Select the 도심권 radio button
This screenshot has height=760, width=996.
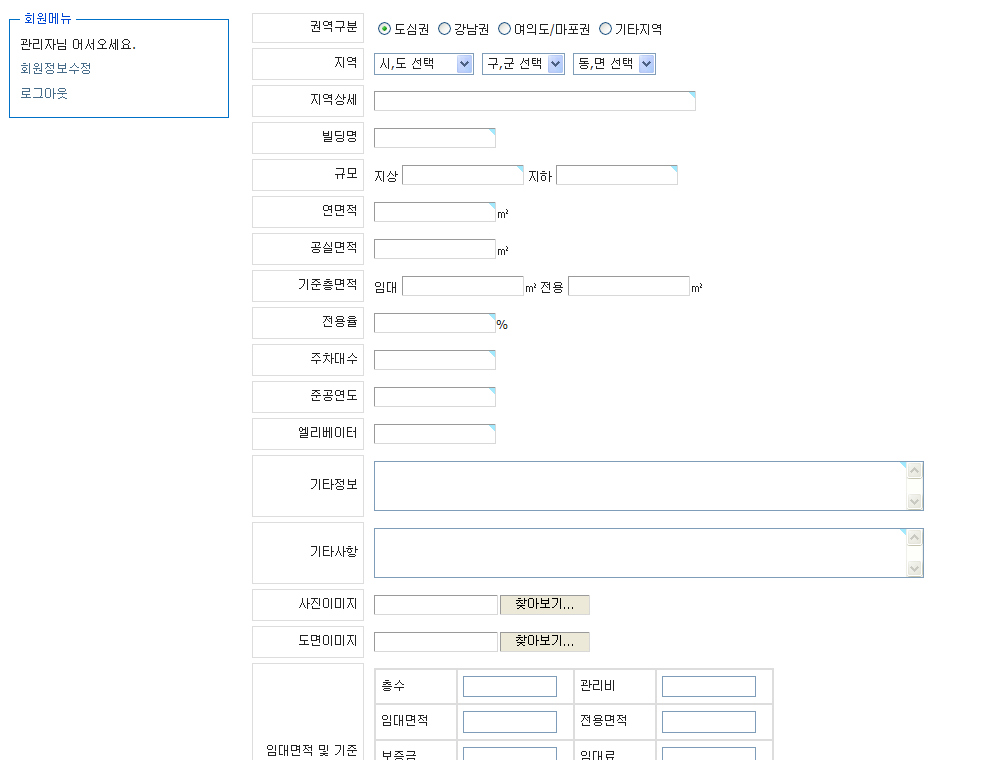pos(385,29)
